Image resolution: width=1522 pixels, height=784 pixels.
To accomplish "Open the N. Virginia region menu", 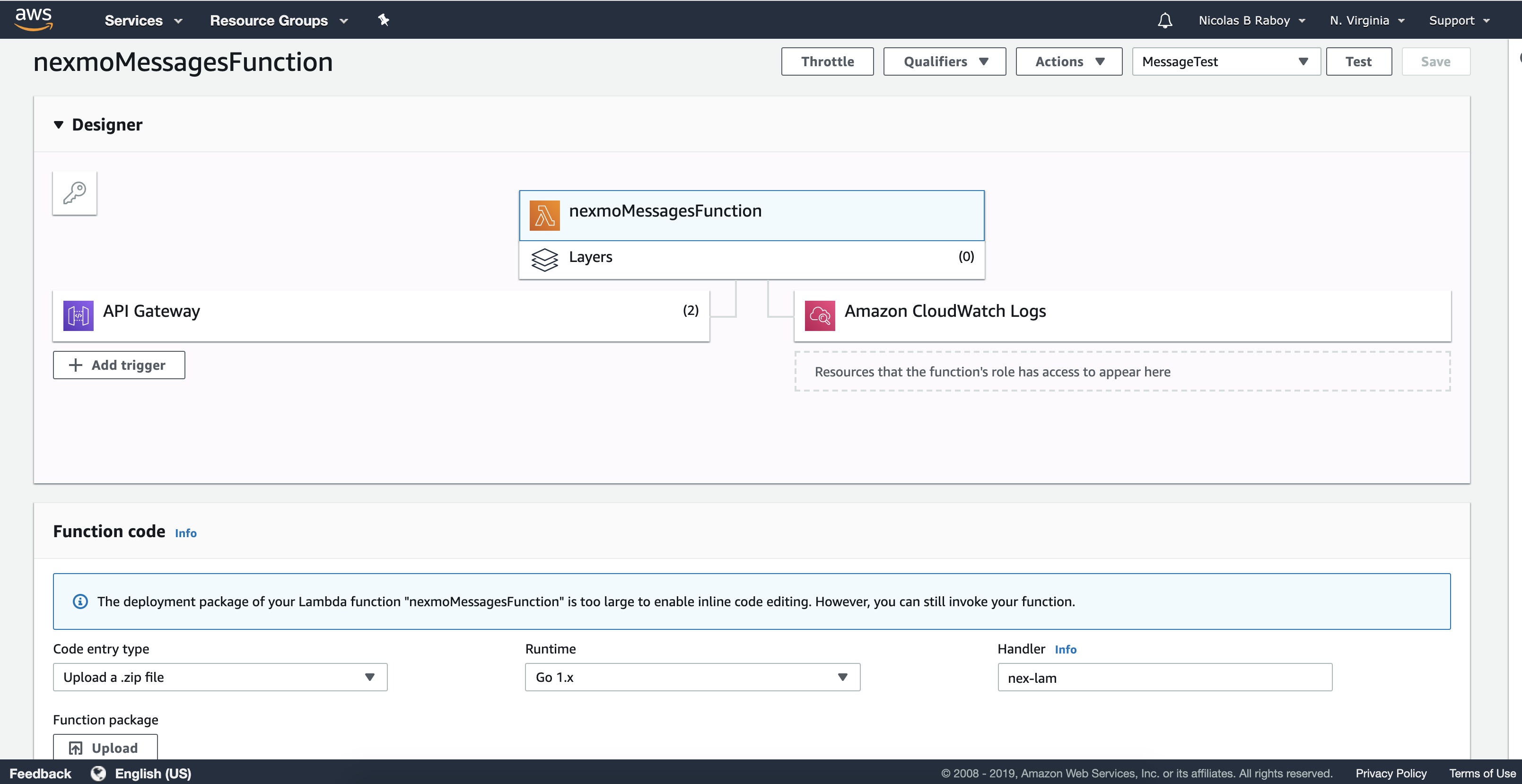I will coord(1367,21).
